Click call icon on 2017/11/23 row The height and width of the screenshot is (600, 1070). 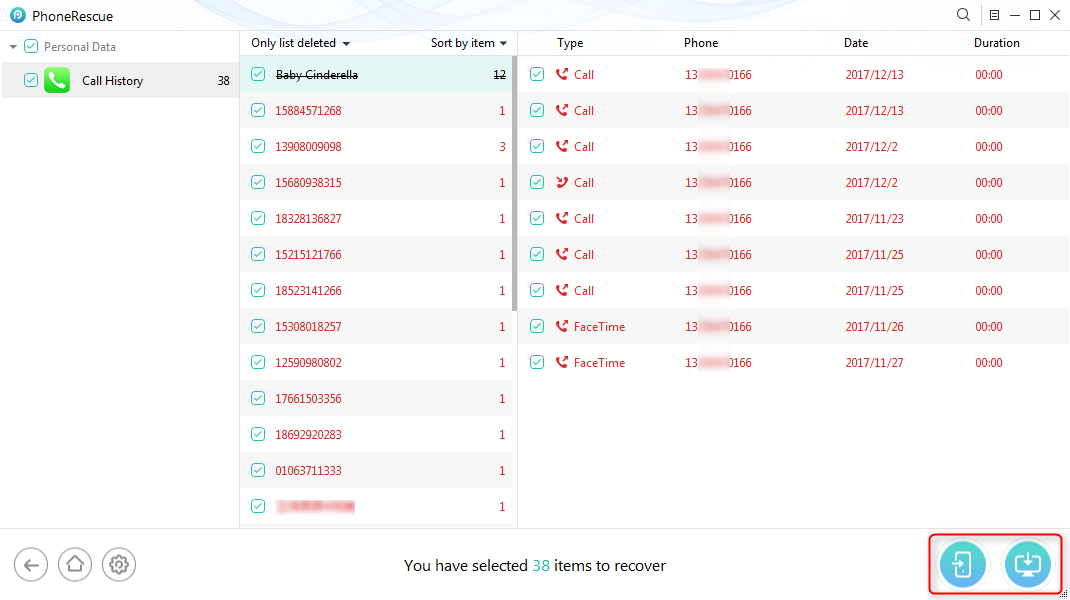point(562,218)
